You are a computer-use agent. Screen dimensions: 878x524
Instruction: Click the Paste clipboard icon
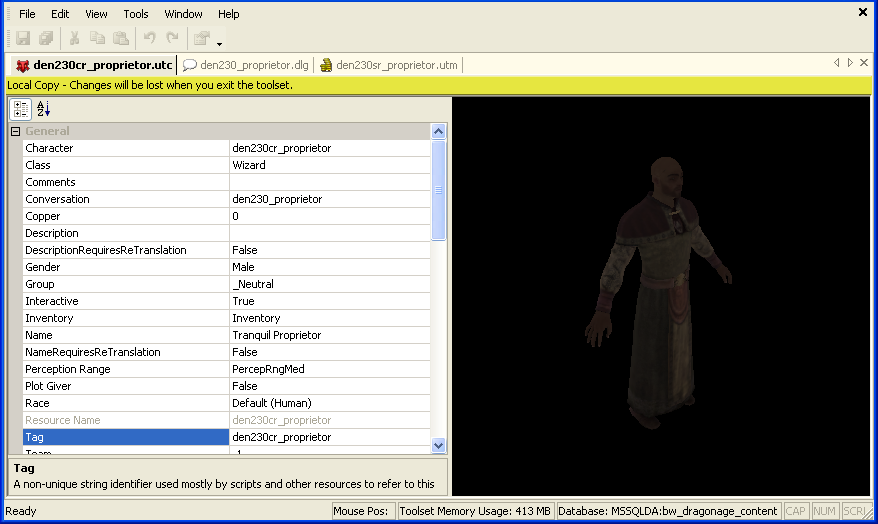click(x=120, y=39)
